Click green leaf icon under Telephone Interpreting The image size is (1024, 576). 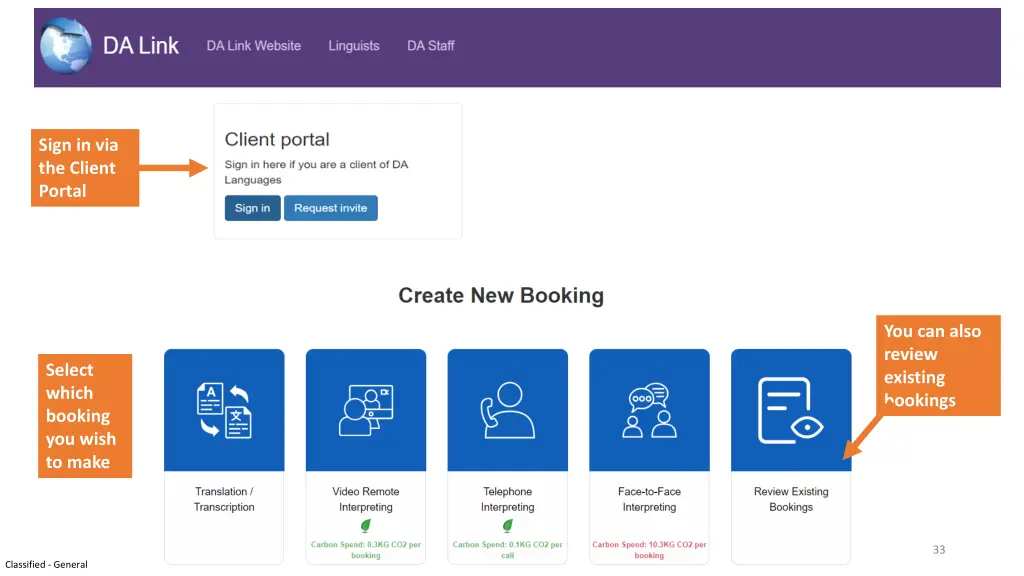click(x=507, y=525)
